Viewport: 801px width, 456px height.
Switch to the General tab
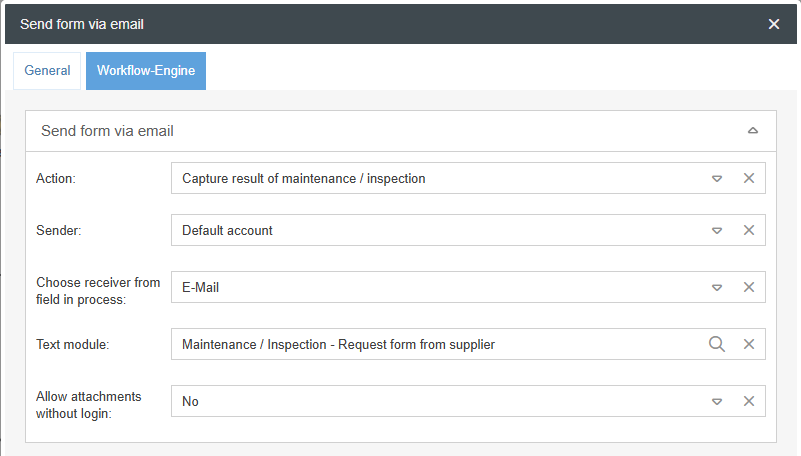(47, 71)
